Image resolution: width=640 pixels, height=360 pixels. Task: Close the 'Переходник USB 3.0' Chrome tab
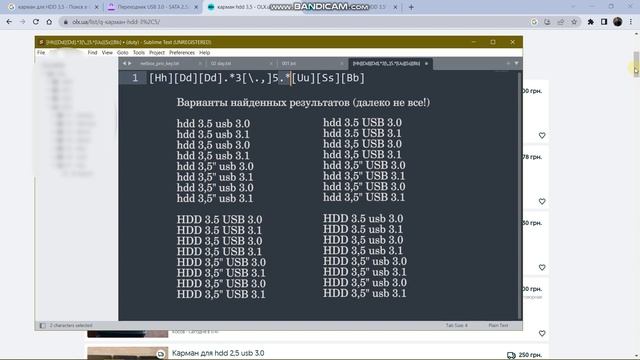[196, 7]
